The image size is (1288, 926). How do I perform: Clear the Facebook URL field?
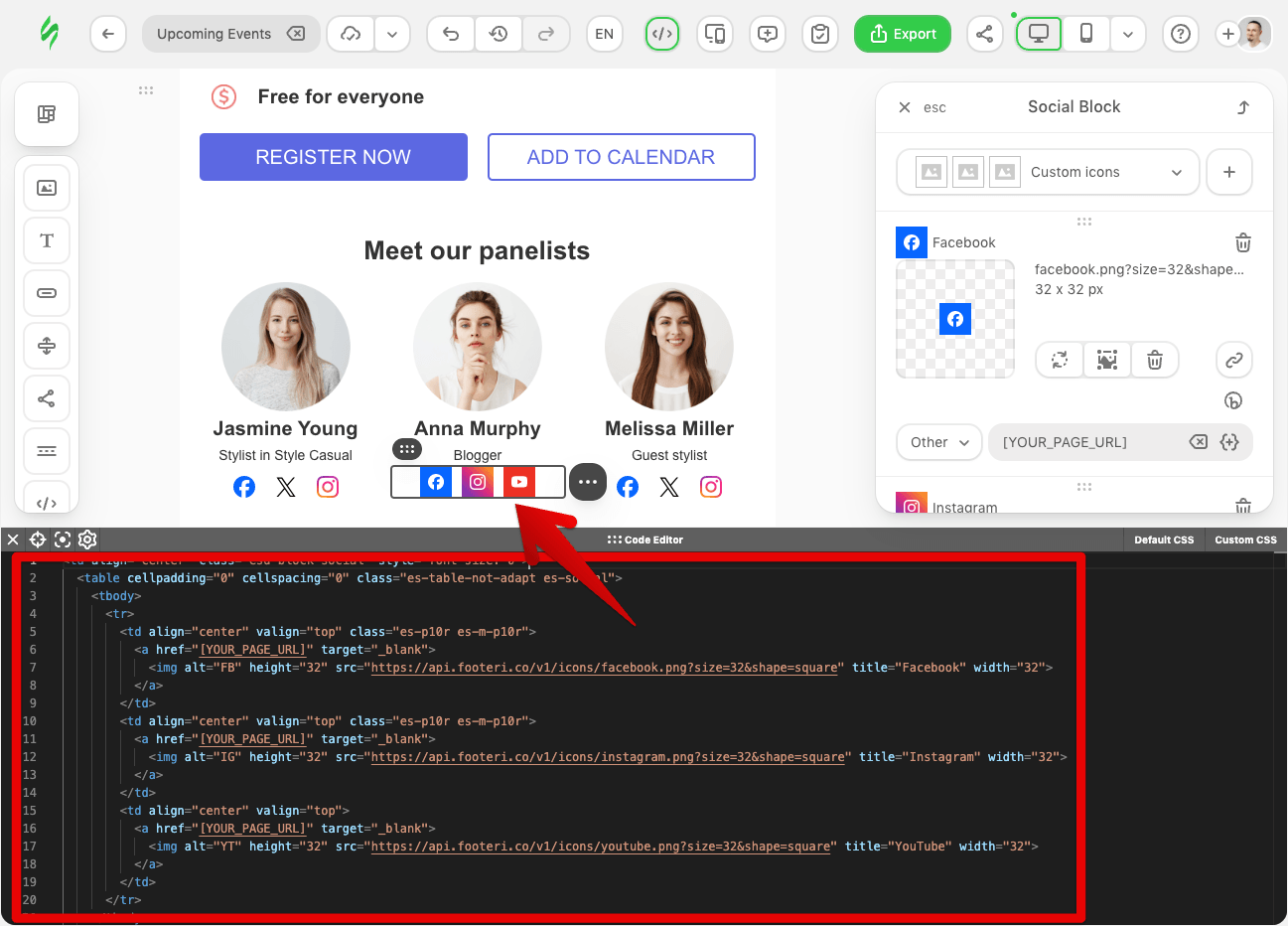click(x=1199, y=442)
